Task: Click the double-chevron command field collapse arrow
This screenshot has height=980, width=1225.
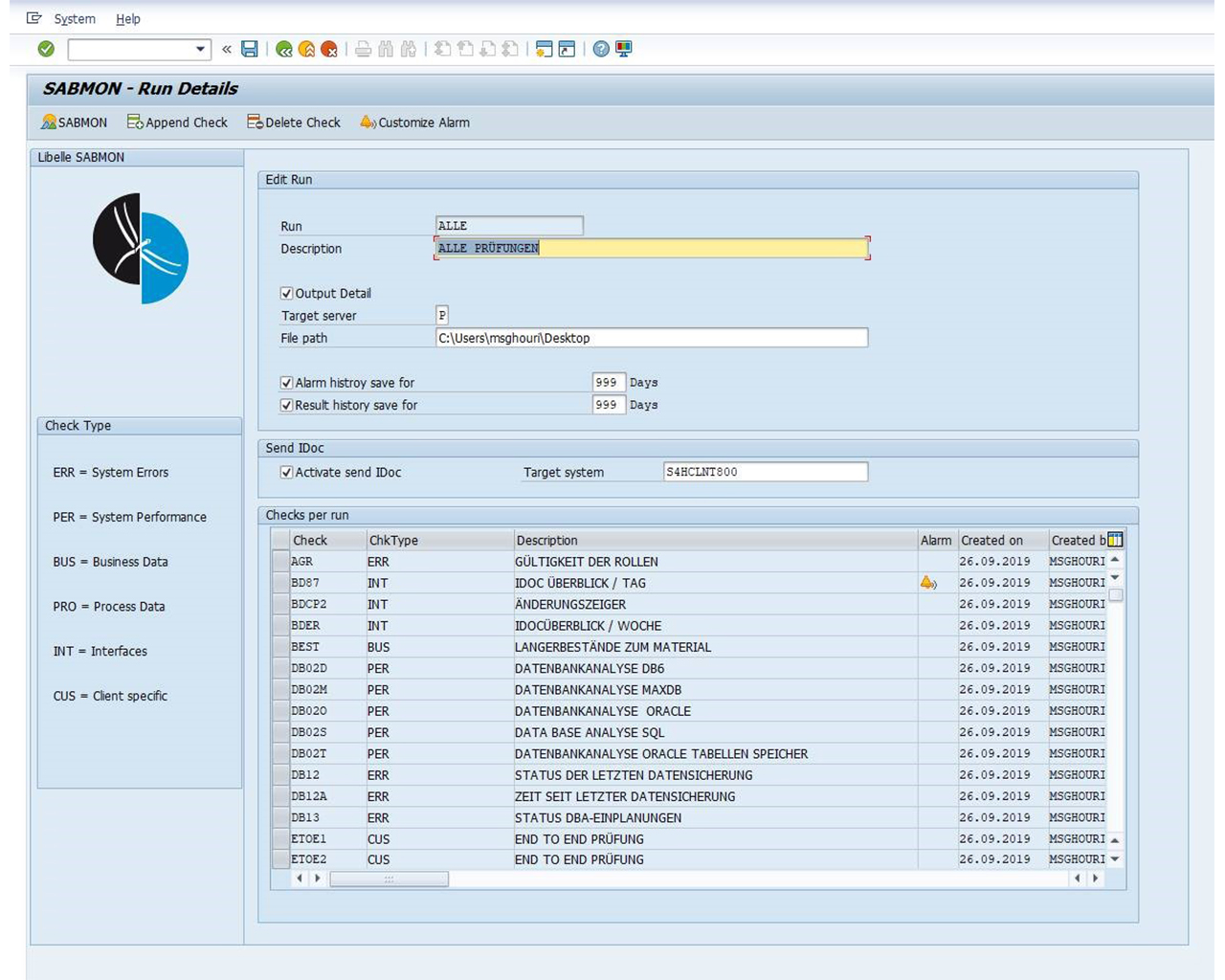Action: [x=227, y=49]
